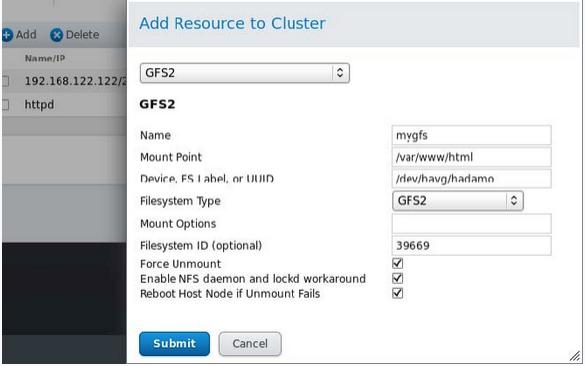This screenshot has width=585, height=366.
Task: Click the dialog resize grip icon
Action: click(x=575, y=356)
